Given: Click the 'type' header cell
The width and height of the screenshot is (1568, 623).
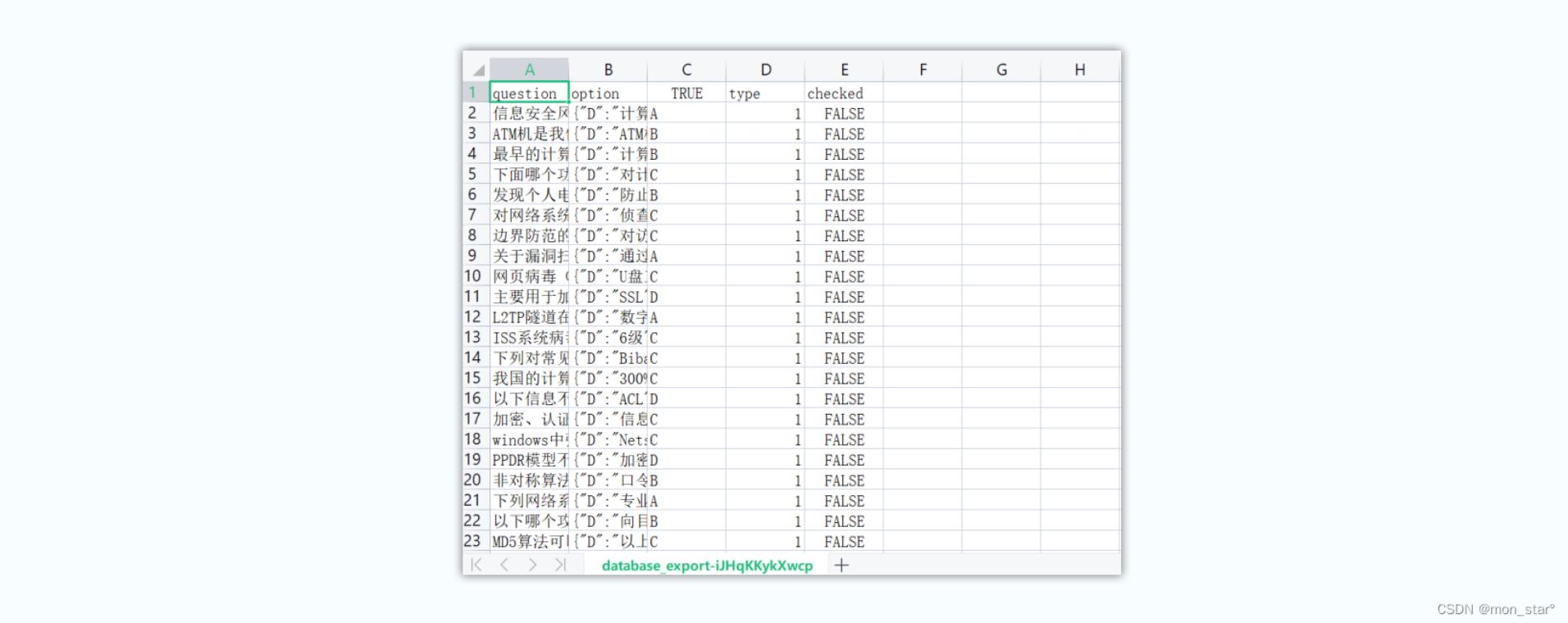Looking at the screenshot, I should (764, 93).
